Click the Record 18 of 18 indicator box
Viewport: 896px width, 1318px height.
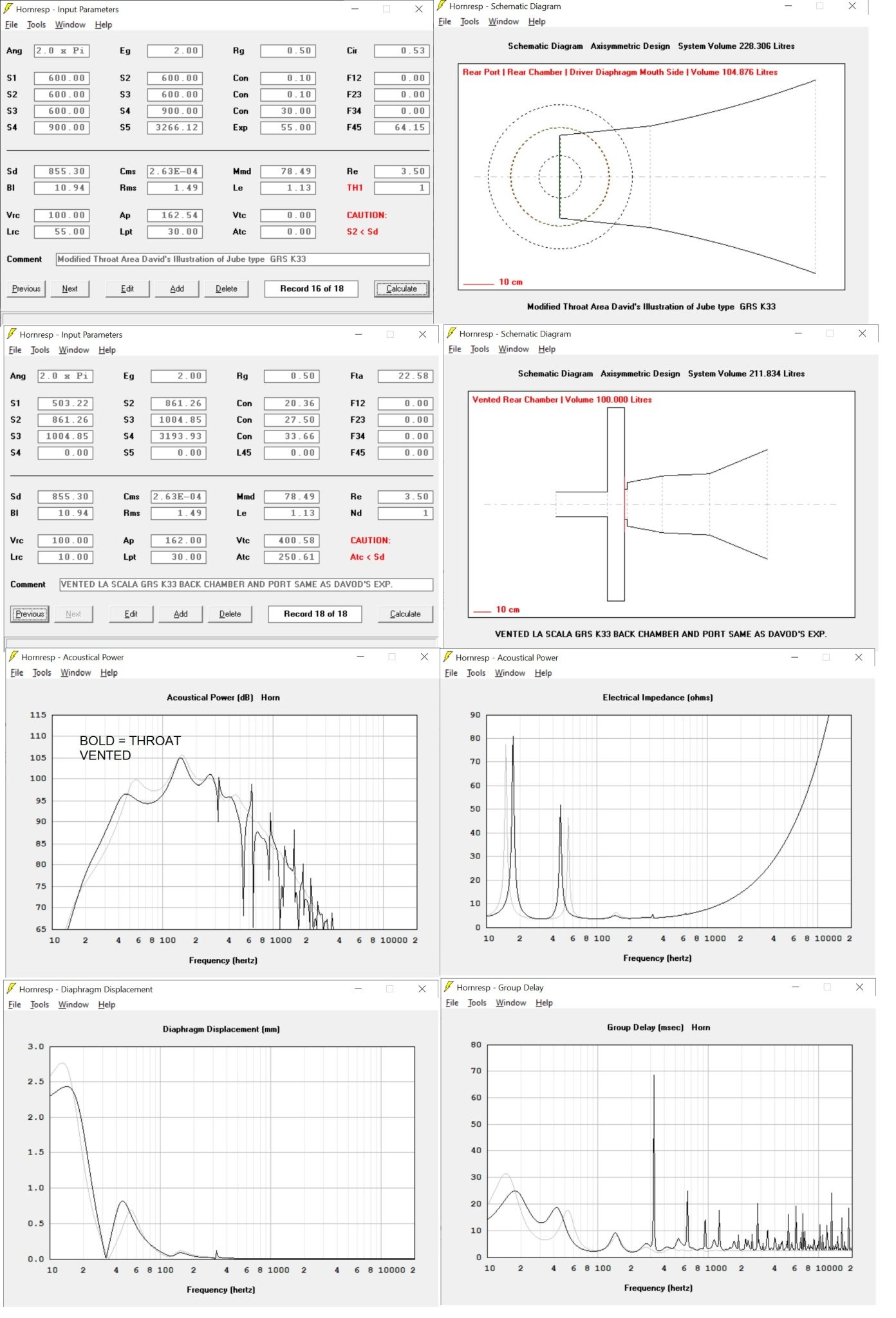[x=315, y=614]
